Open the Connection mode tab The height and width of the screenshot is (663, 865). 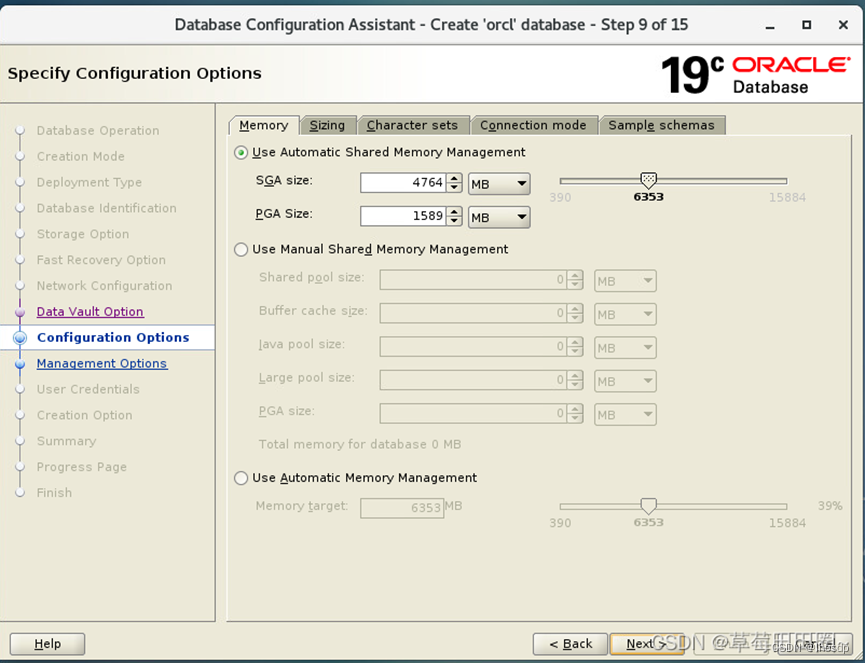point(533,125)
